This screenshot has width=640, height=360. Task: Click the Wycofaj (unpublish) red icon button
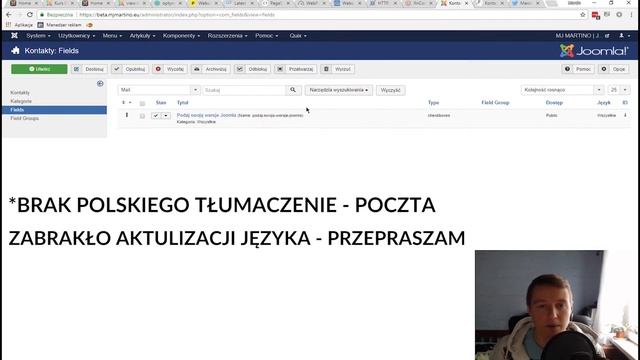point(170,69)
